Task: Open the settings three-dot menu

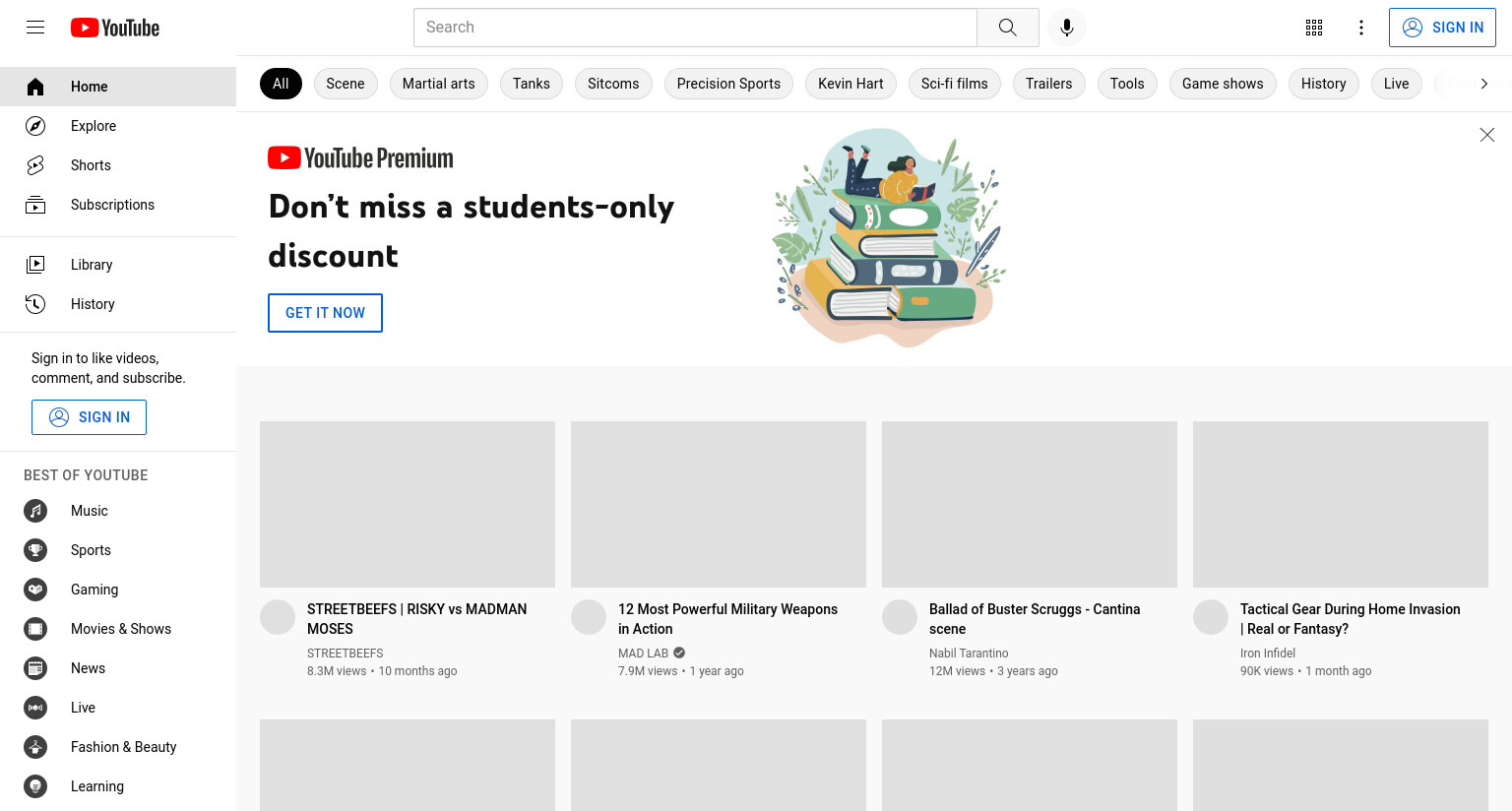Action: [x=1361, y=28]
